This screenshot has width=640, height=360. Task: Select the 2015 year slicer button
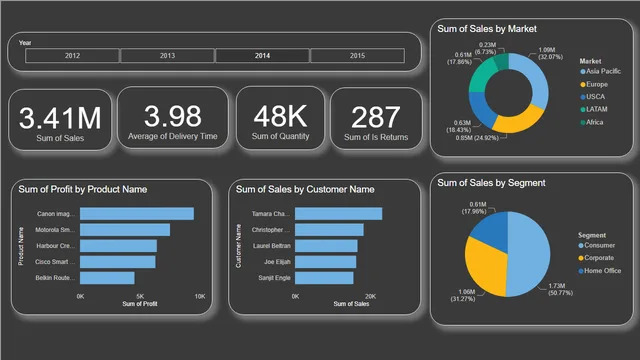[358, 56]
